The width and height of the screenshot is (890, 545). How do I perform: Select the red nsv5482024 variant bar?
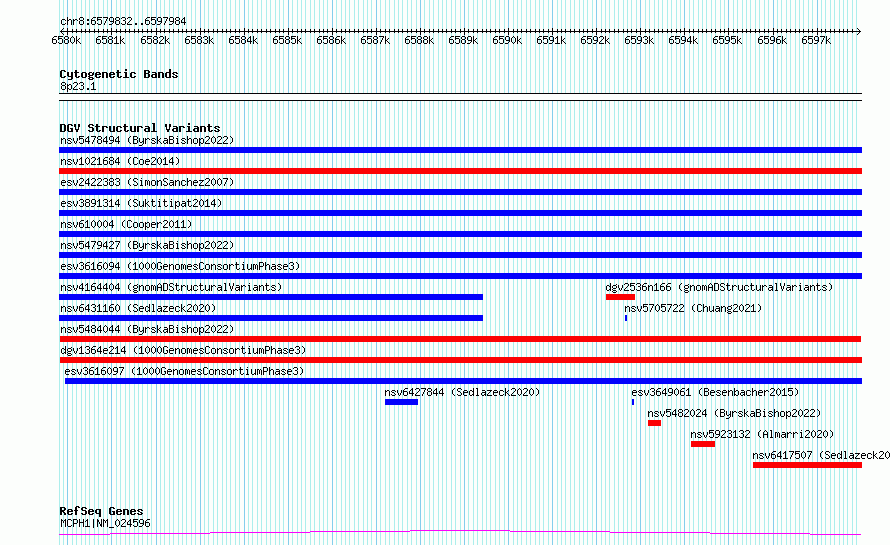tap(654, 423)
